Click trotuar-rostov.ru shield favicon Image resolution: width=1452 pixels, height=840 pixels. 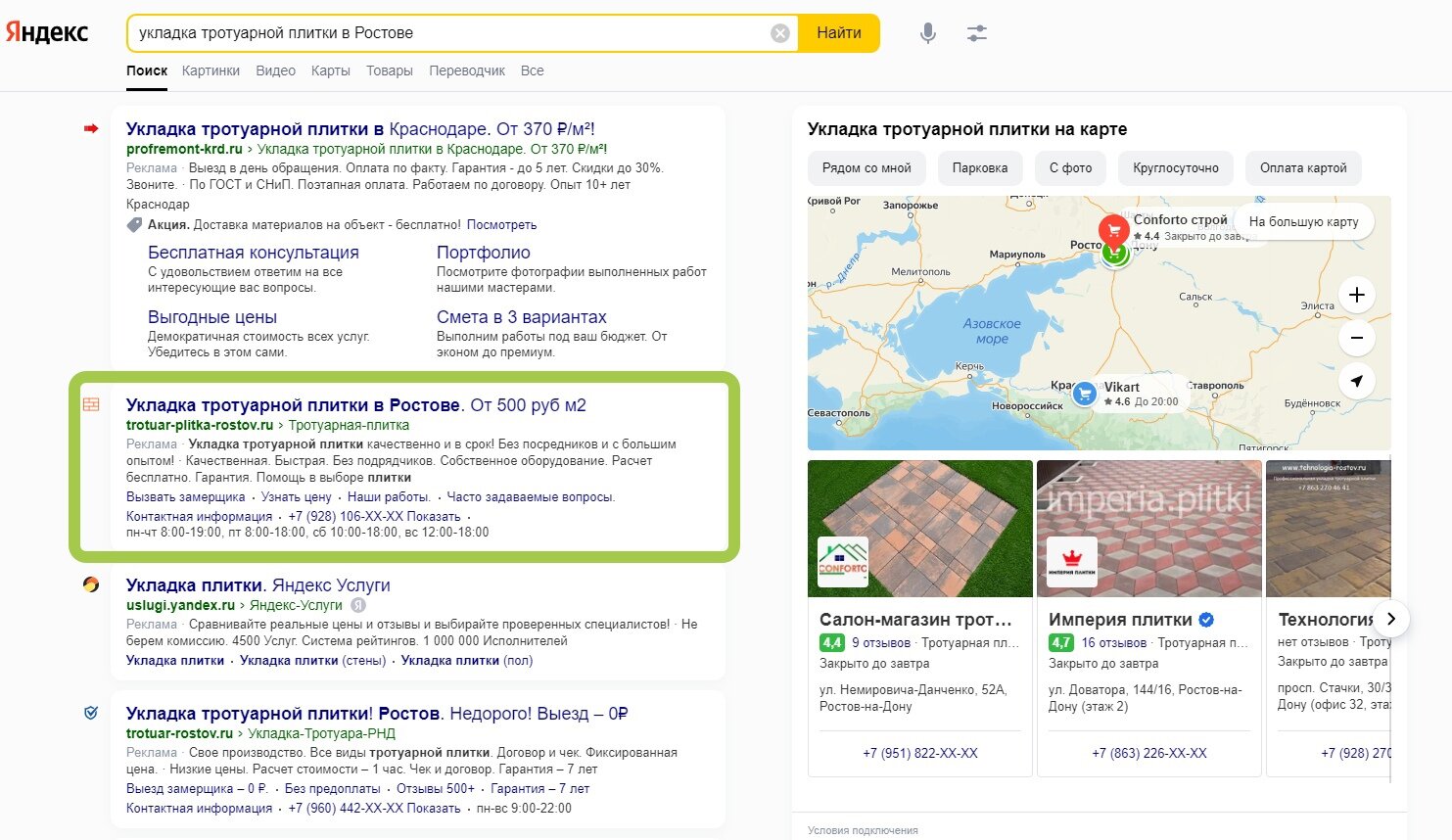[x=91, y=713]
